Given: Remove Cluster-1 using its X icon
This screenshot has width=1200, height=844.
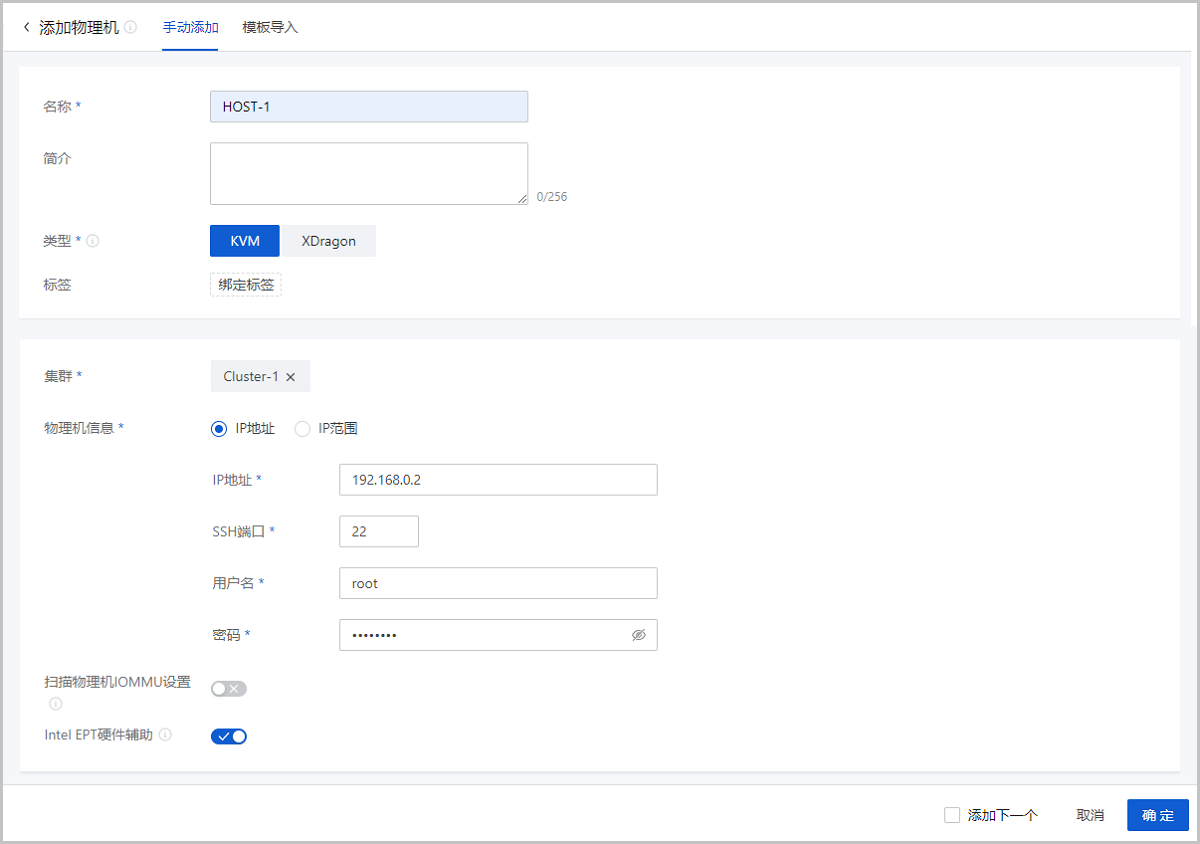Looking at the screenshot, I should click(x=291, y=377).
